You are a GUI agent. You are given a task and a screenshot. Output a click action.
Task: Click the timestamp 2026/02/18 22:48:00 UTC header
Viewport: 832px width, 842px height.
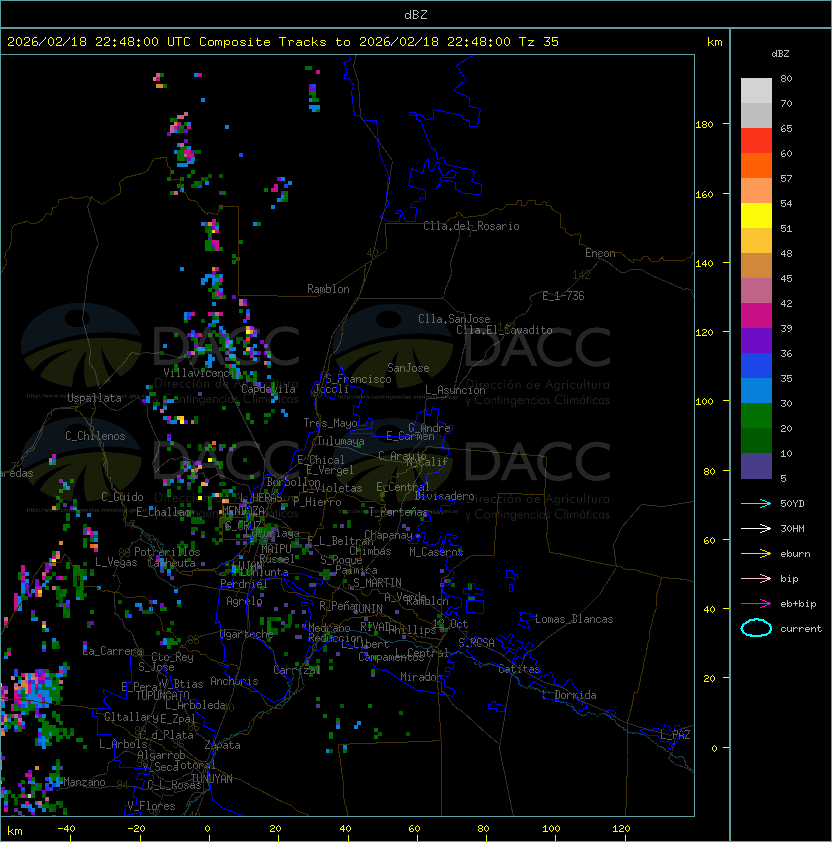point(99,42)
